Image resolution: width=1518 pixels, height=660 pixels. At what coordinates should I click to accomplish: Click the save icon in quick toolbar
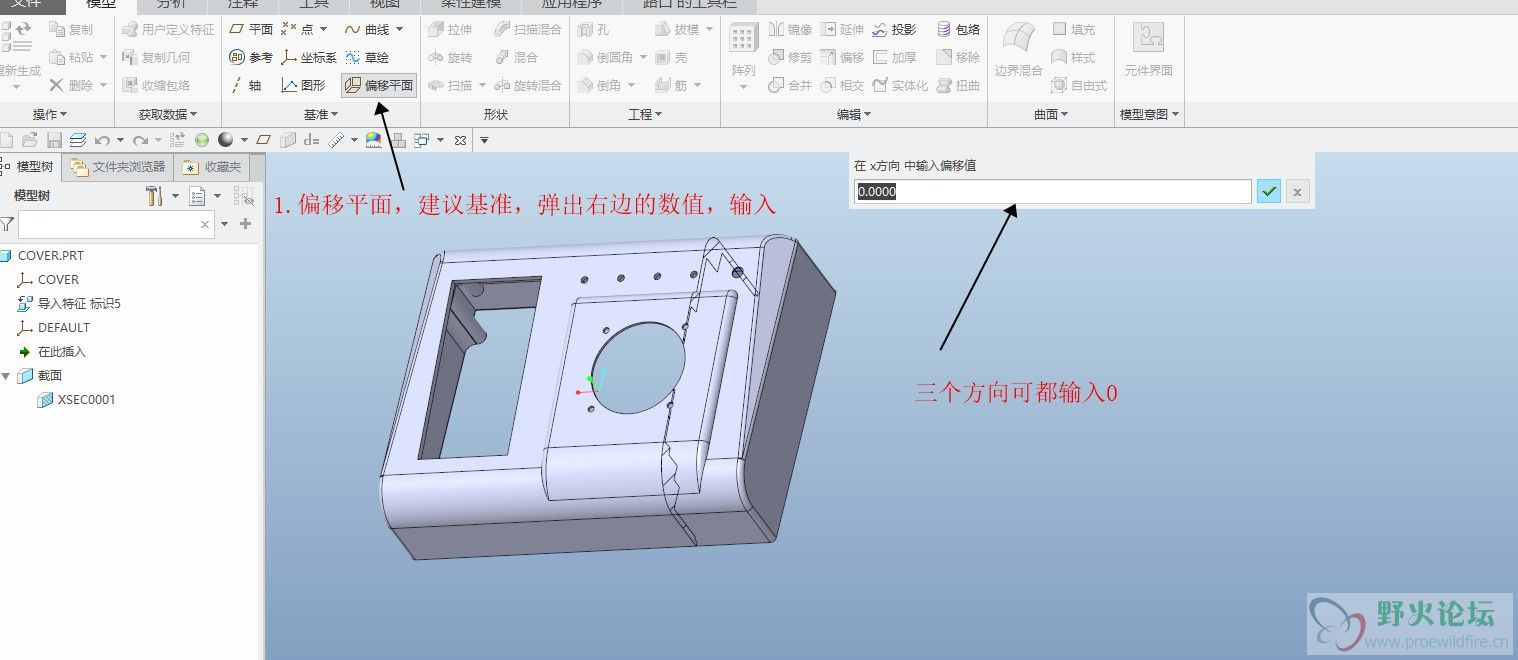pos(54,140)
